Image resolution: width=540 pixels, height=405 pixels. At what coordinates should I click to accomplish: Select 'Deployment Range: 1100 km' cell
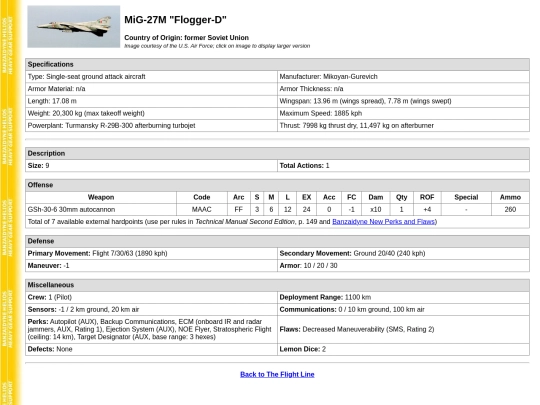click(x=403, y=297)
